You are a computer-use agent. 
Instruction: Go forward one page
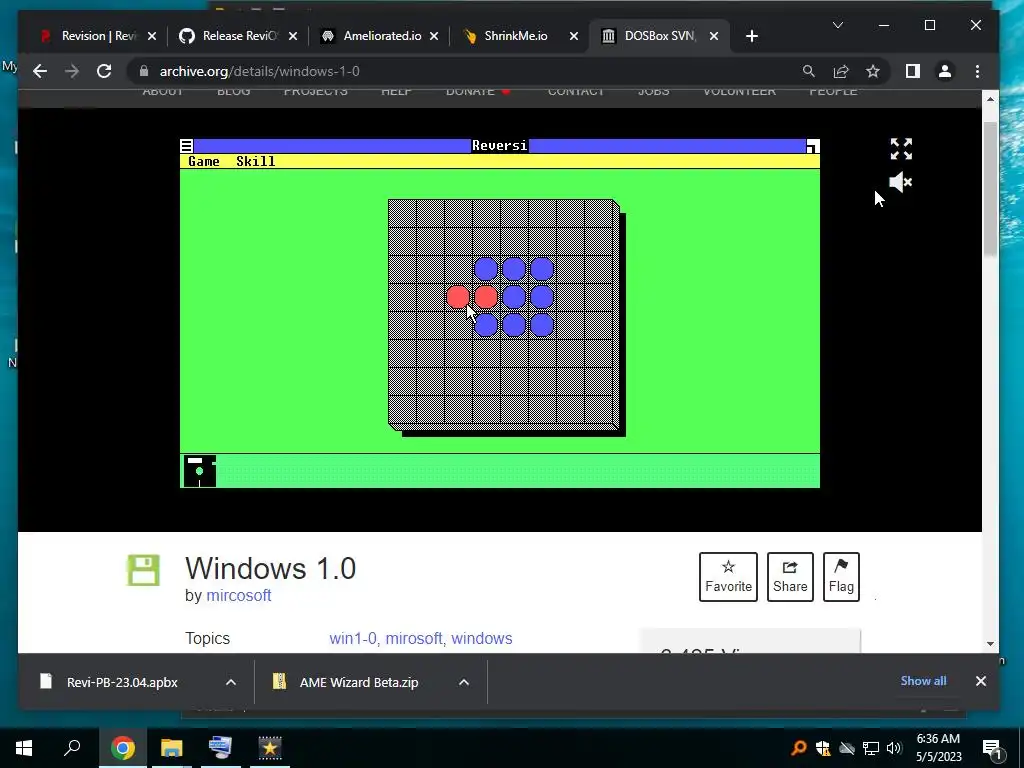[x=72, y=71]
